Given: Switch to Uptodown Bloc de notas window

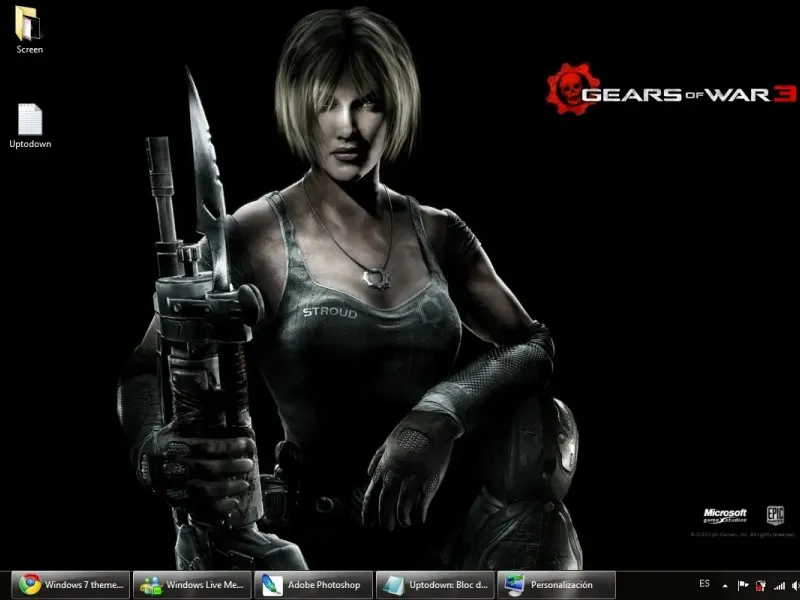Looking at the screenshot, I should (435, 585).
